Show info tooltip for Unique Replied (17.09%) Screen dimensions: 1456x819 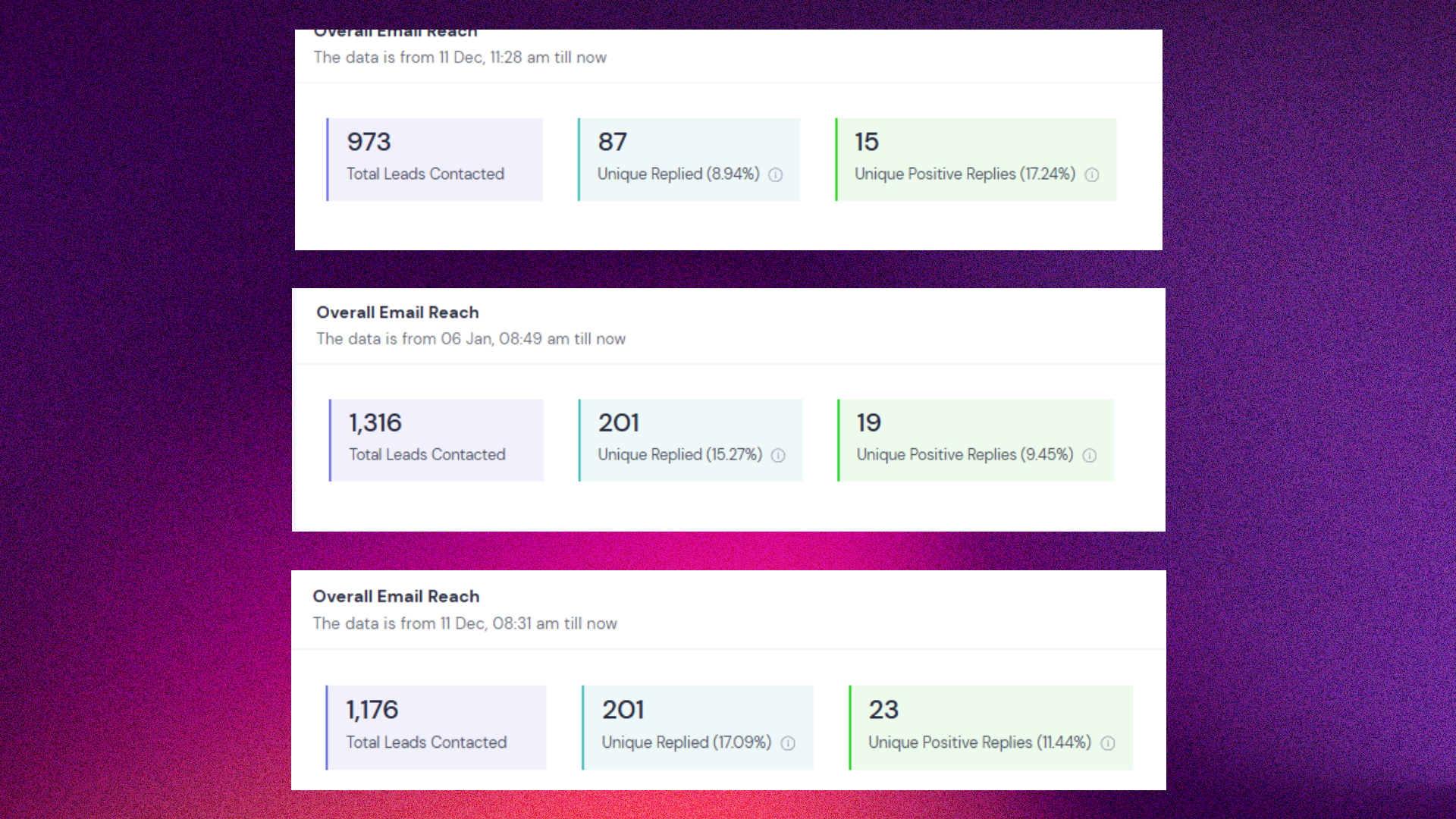point(788,744)
